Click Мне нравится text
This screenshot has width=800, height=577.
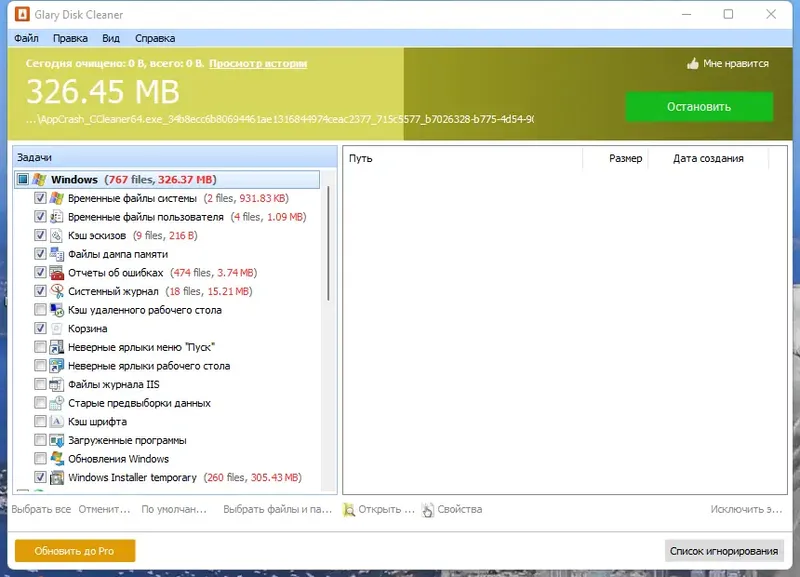click(736, 64)
